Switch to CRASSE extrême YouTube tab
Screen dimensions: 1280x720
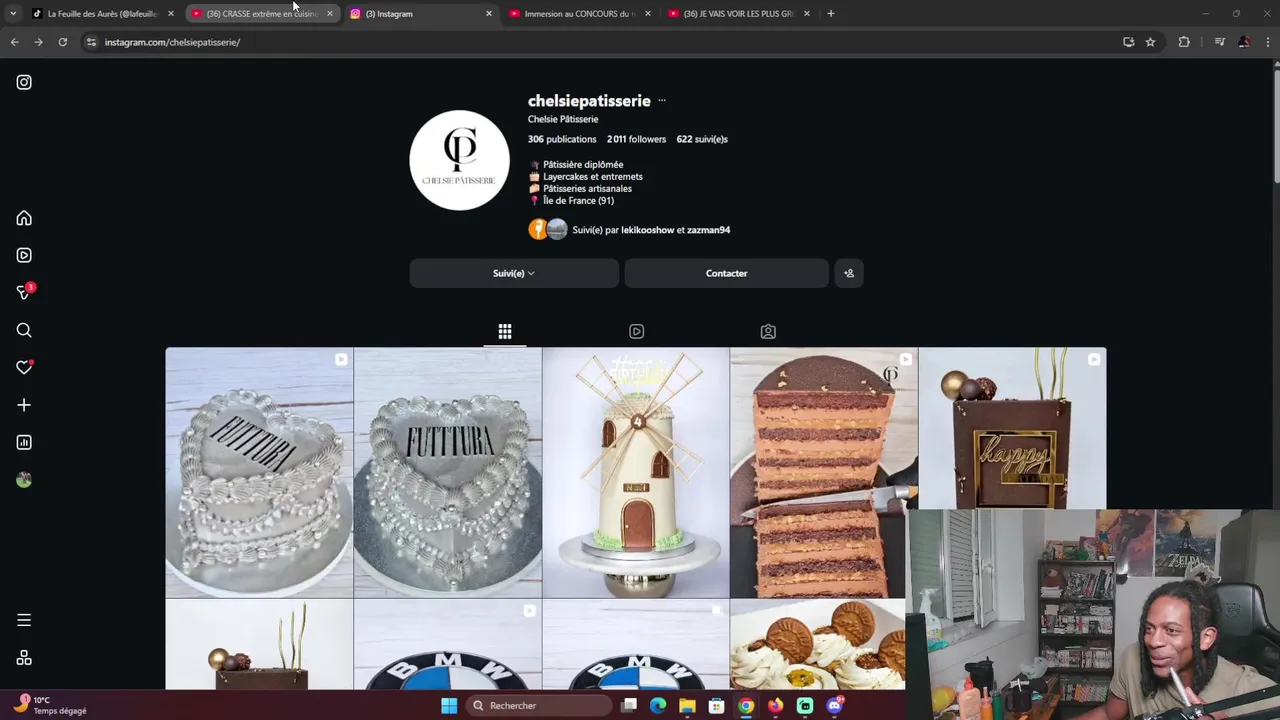(262, 14)
